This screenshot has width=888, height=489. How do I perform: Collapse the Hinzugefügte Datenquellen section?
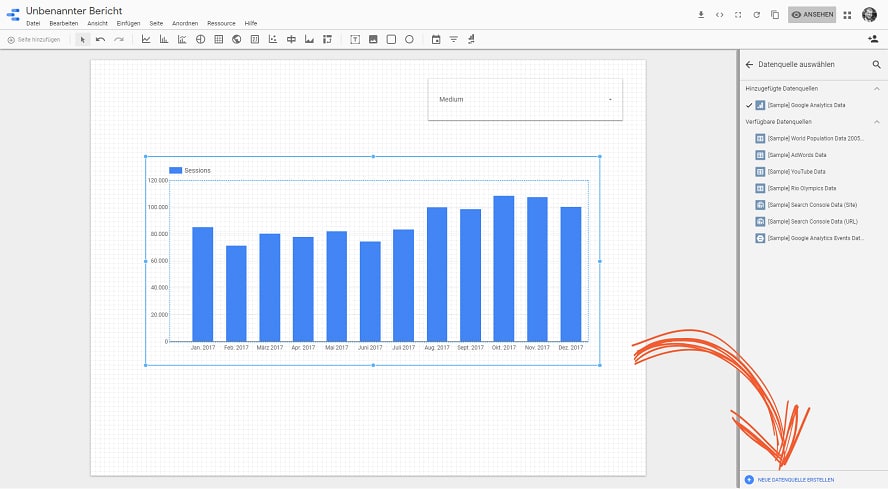pos(877,89)
